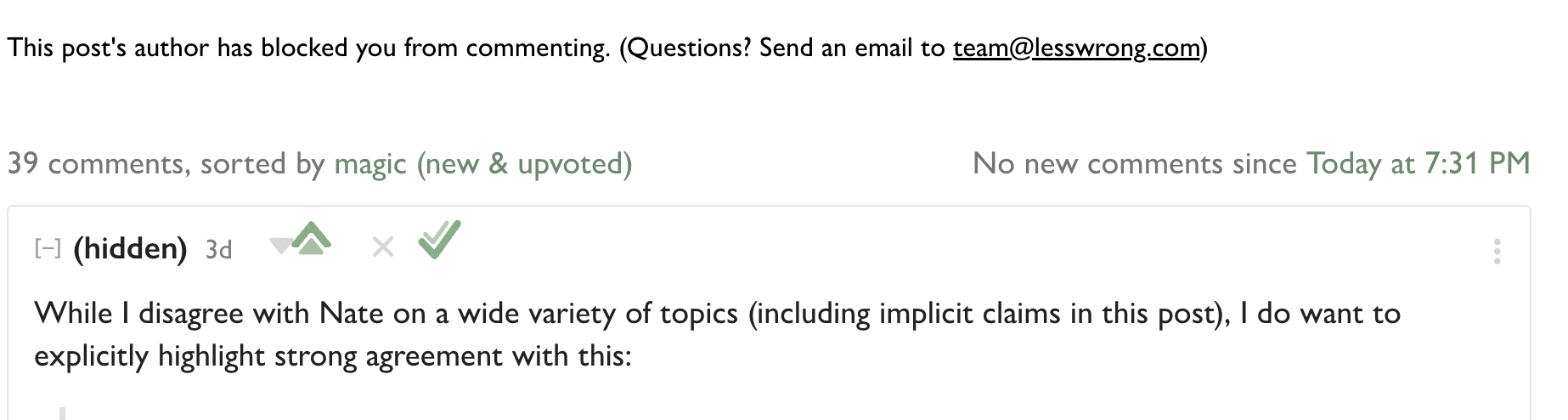Click the quote block bar below the comment
The width and height of the screenshot is (1568, 420).
point(62,413)
